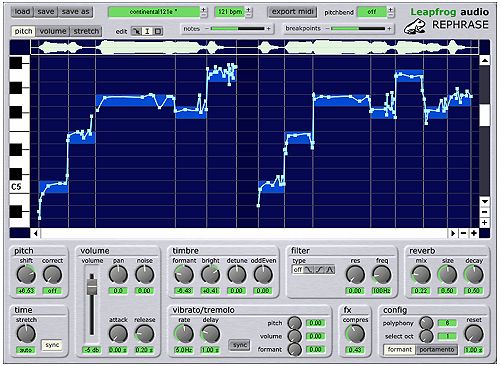Choose the low-pass filter type icon

point(309,269)
